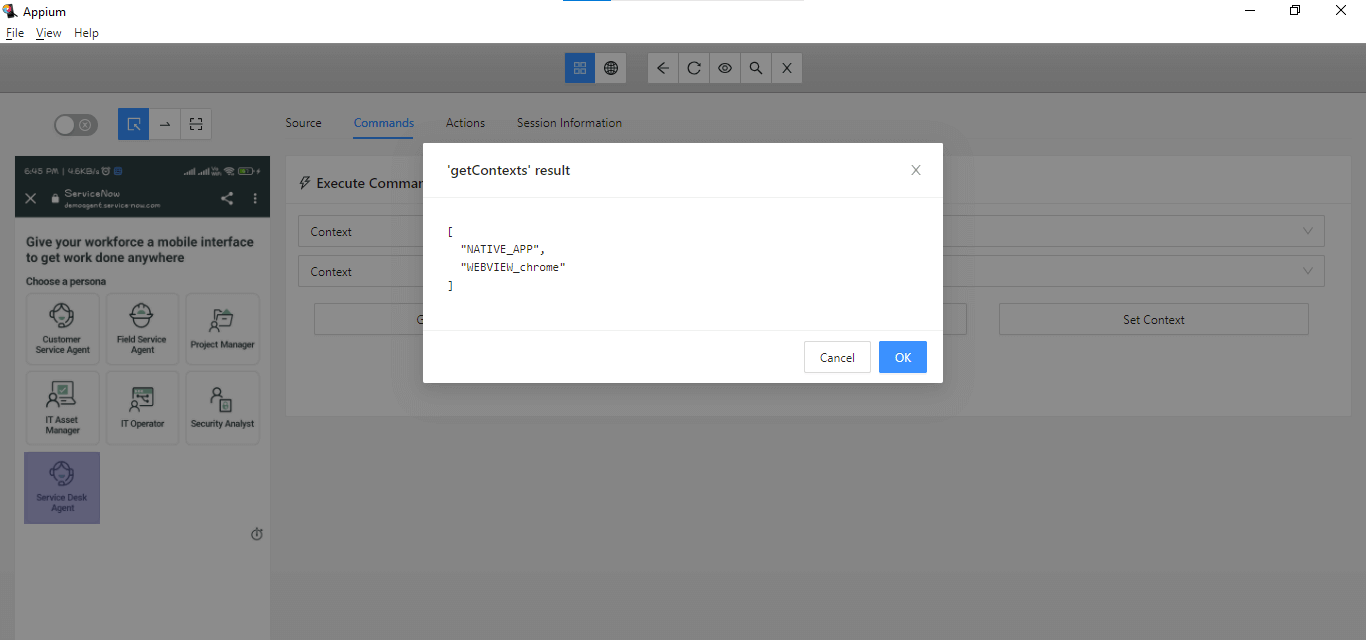Expand the second Context dropdown
This screenshot has width=1366, height=640.
coord(1307,270)
